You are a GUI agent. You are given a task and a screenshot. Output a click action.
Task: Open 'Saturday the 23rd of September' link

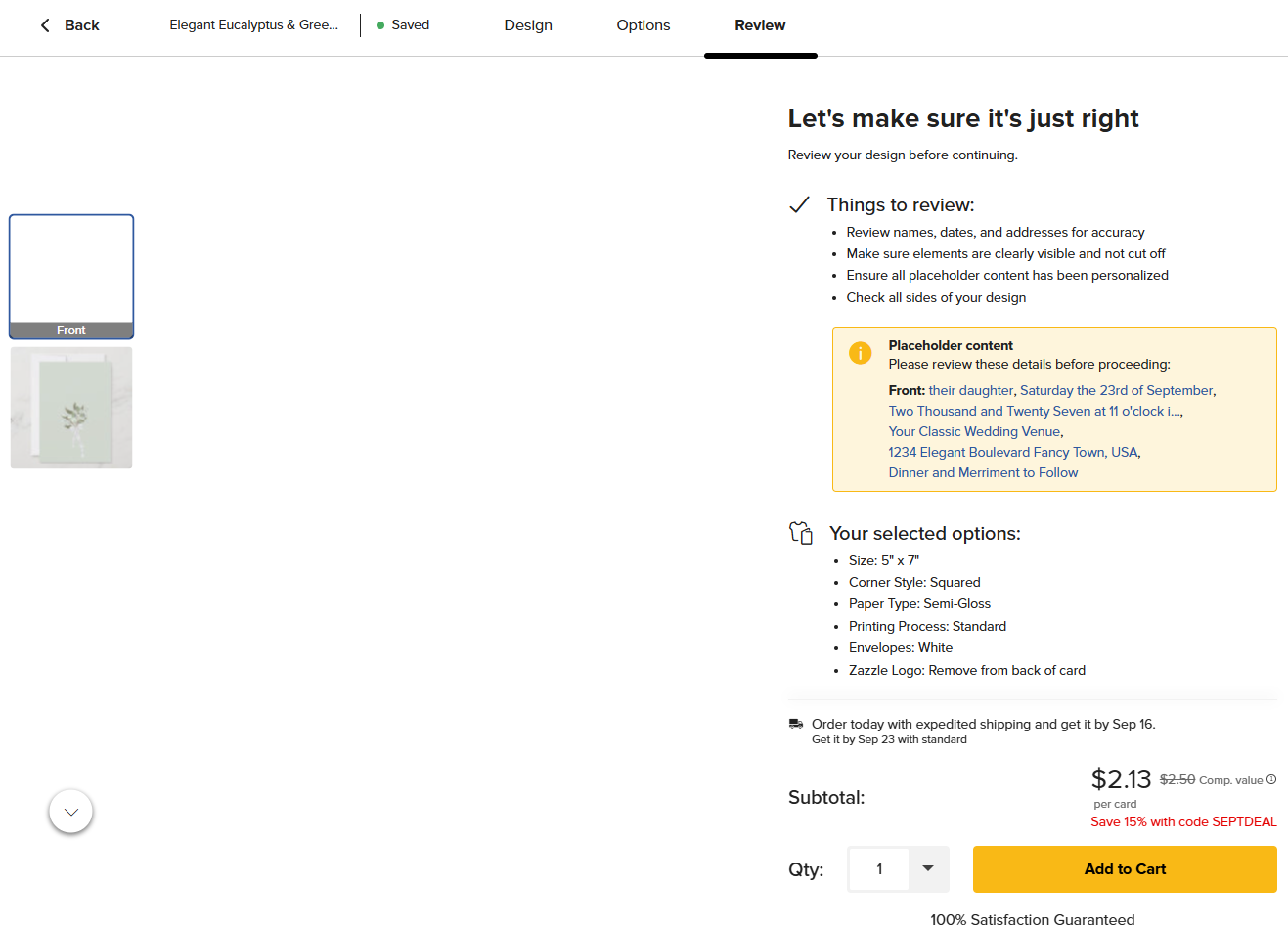[x=1117, y=390]
